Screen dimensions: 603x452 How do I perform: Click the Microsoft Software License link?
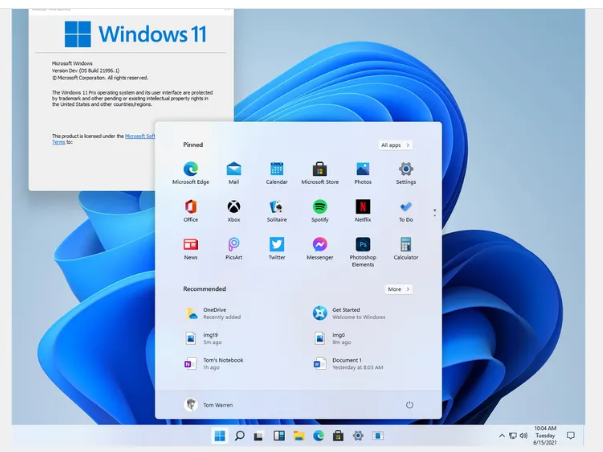click(140, 136)
